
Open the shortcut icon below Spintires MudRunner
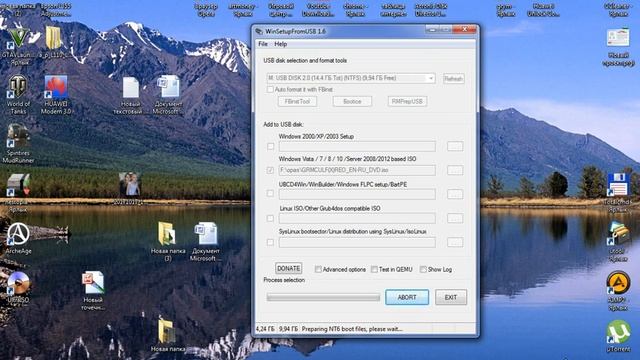point(18,185)
